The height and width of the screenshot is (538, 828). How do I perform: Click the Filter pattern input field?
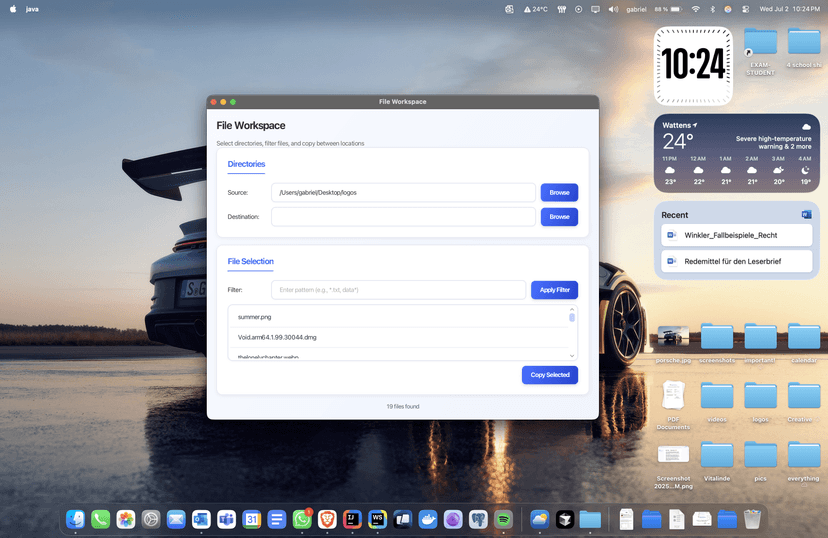398,290
